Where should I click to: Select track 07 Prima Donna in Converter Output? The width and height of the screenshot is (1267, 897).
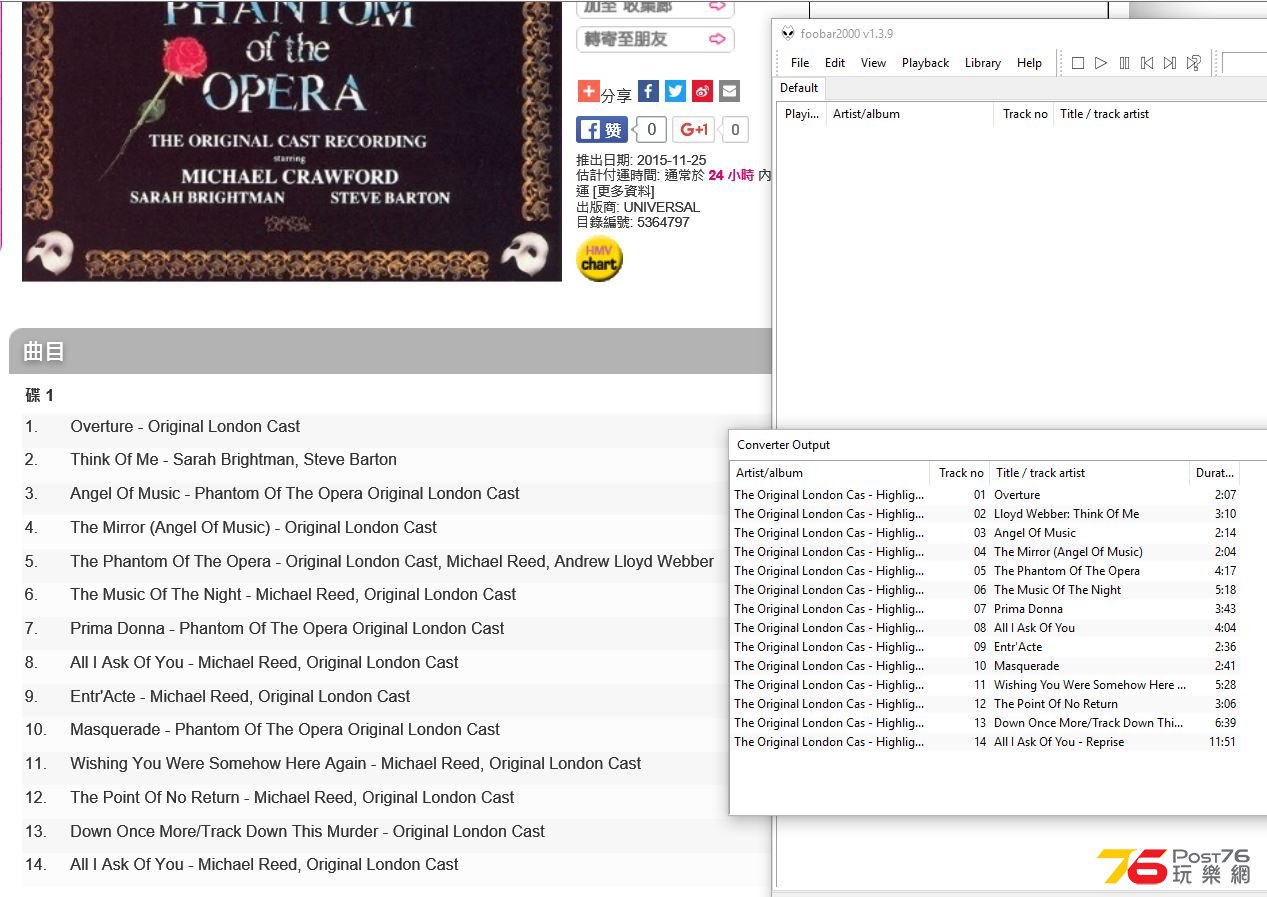[985, 609]
